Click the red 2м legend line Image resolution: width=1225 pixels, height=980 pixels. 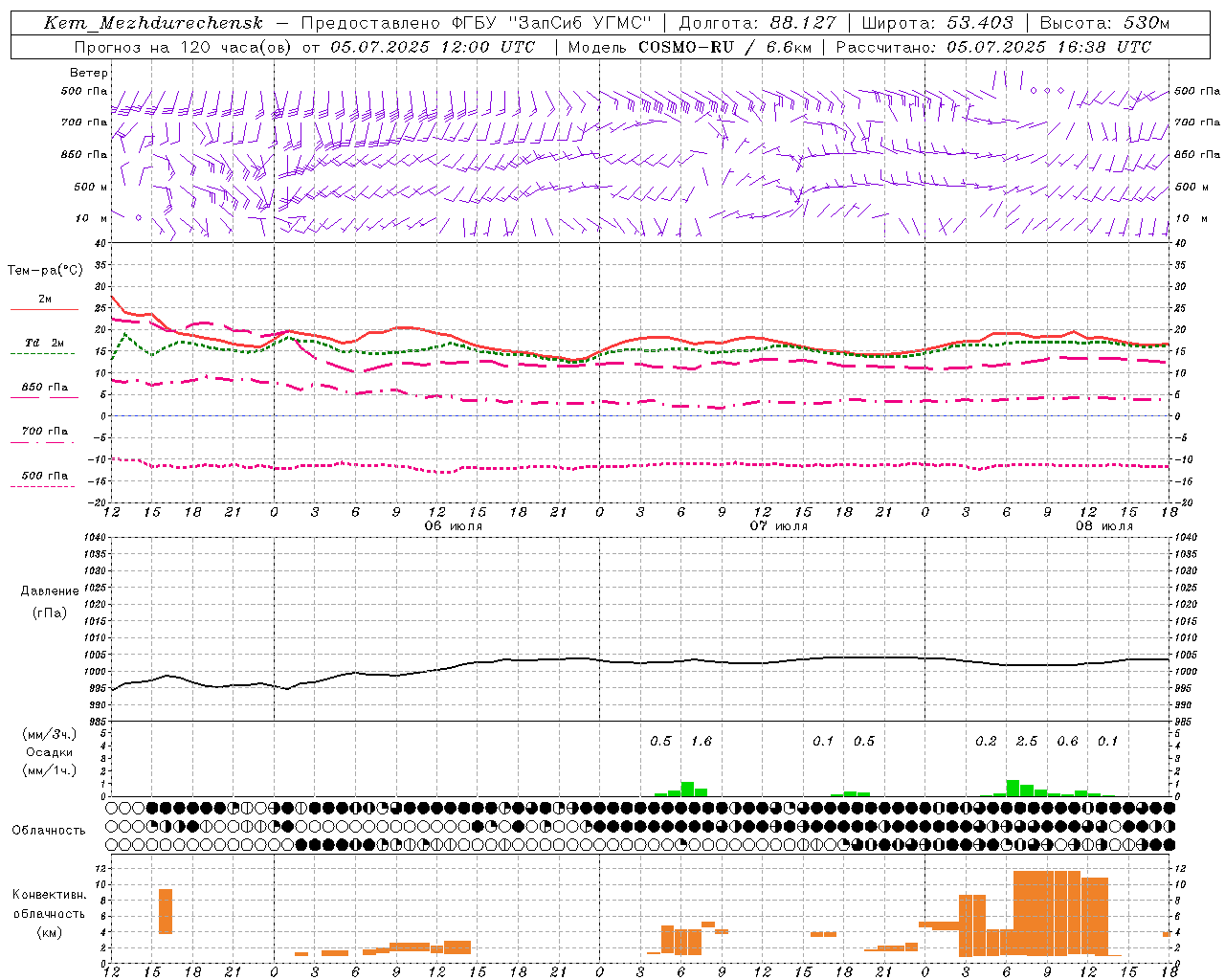44,309
